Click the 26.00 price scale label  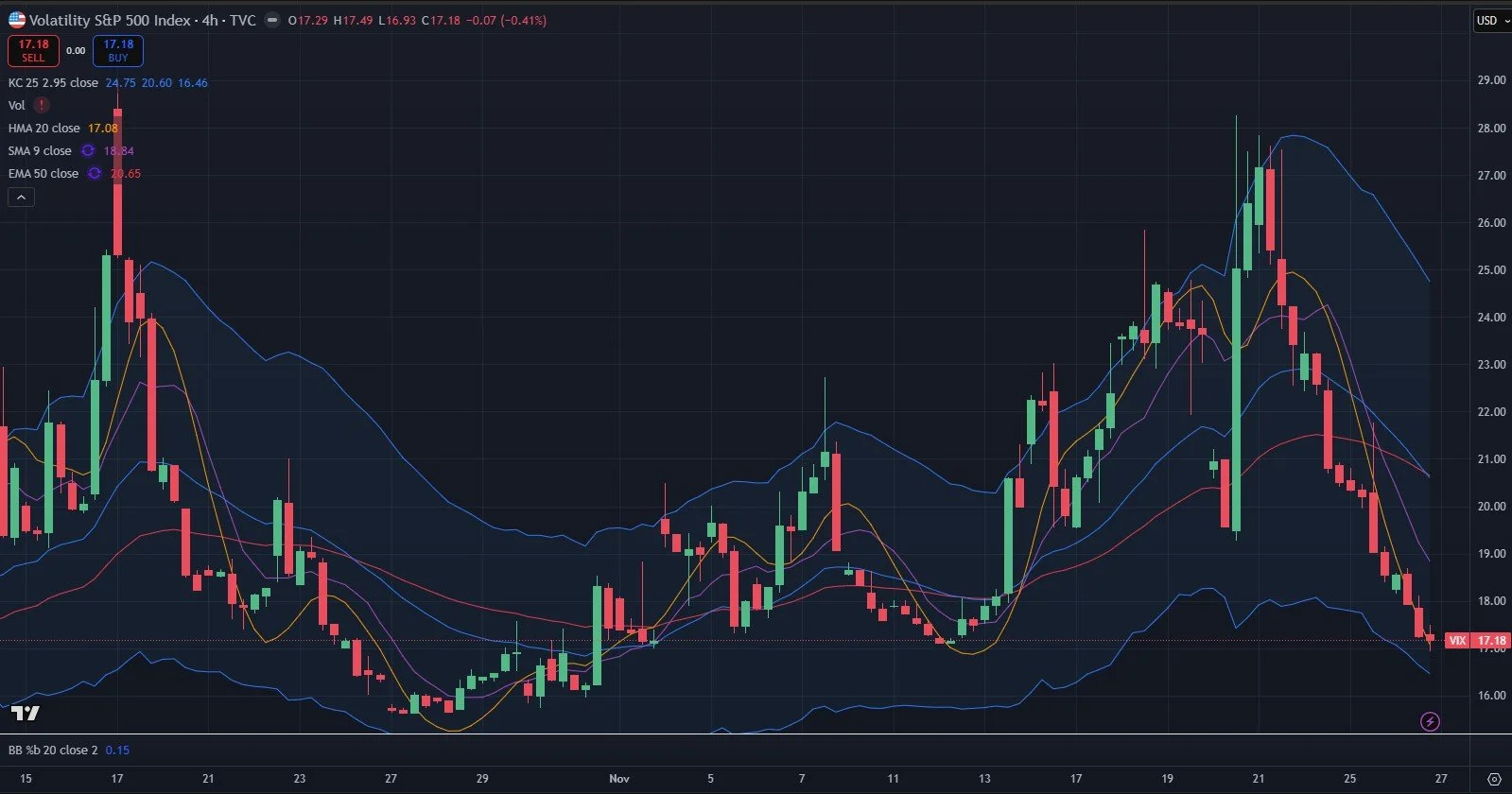pyautogui.click(x=1491, y=222)
